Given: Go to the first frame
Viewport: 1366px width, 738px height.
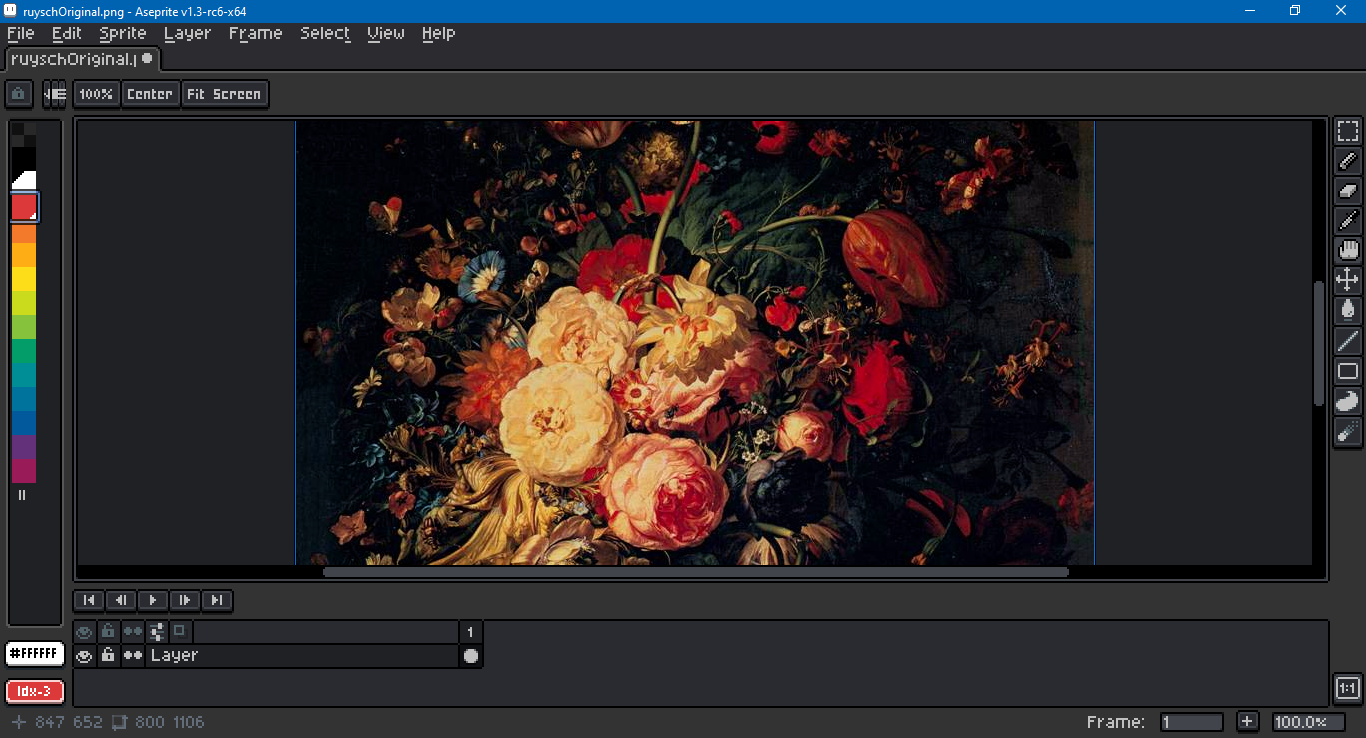Looking at the screenshot, I should tap(89, 600).
